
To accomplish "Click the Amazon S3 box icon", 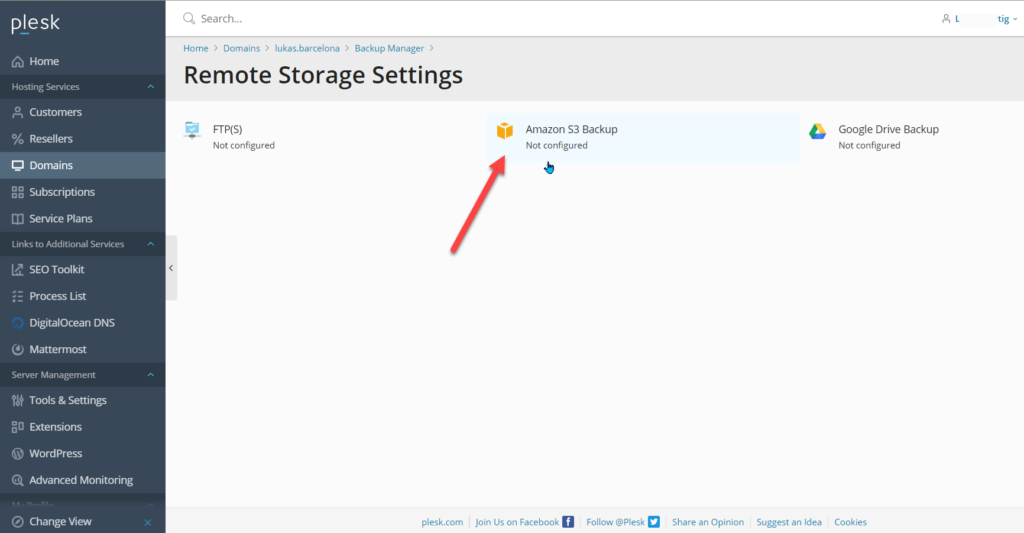I will click(505, 131).
